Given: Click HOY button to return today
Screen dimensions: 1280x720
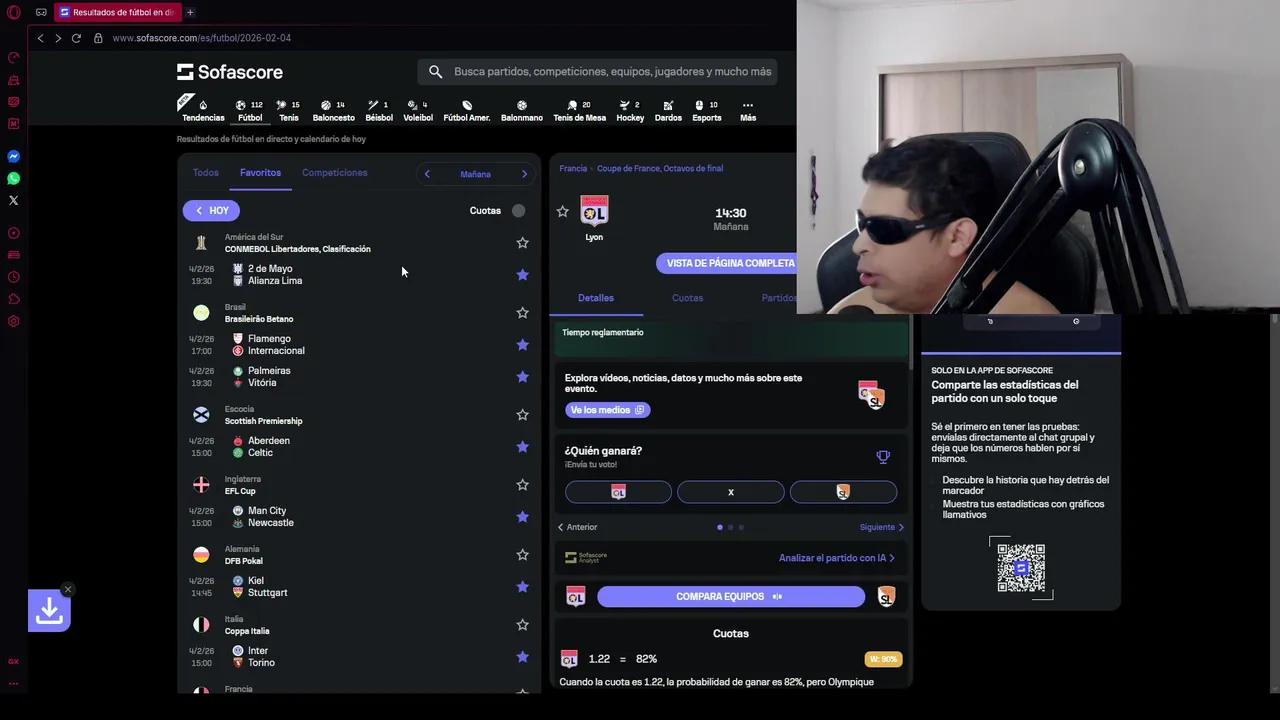Looking at the screenshot, I should tap(211, 211).
